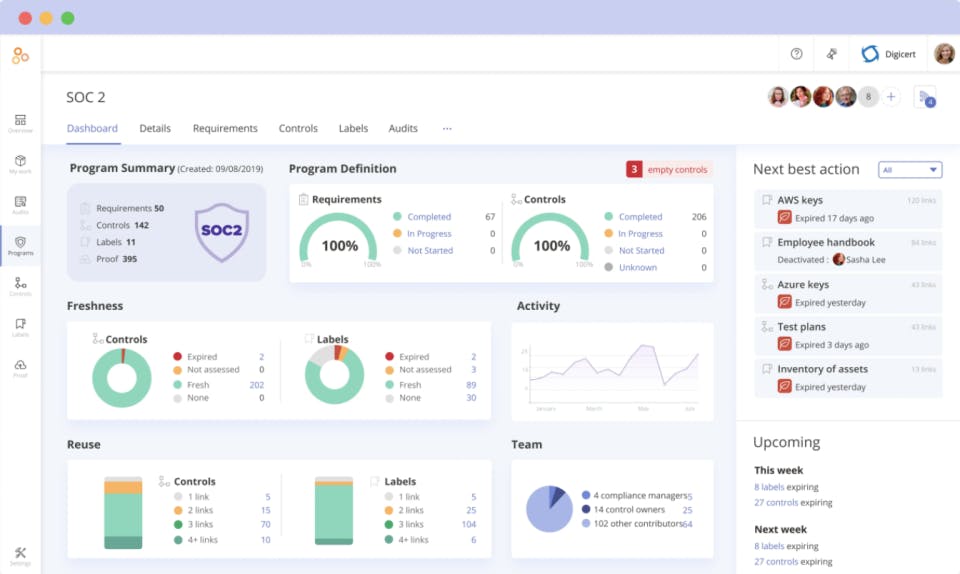Go to Audits sidebar icon
Screen dimensions: 960x574
[x=20, y=205]
